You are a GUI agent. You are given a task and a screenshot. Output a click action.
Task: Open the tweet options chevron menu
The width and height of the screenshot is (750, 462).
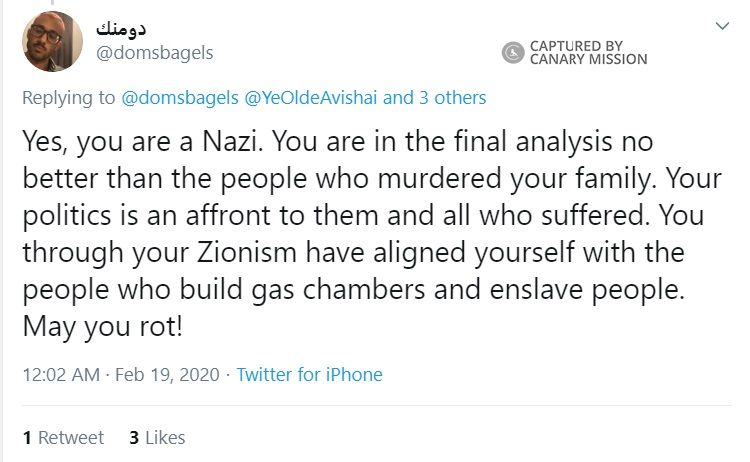pos(722,26)
